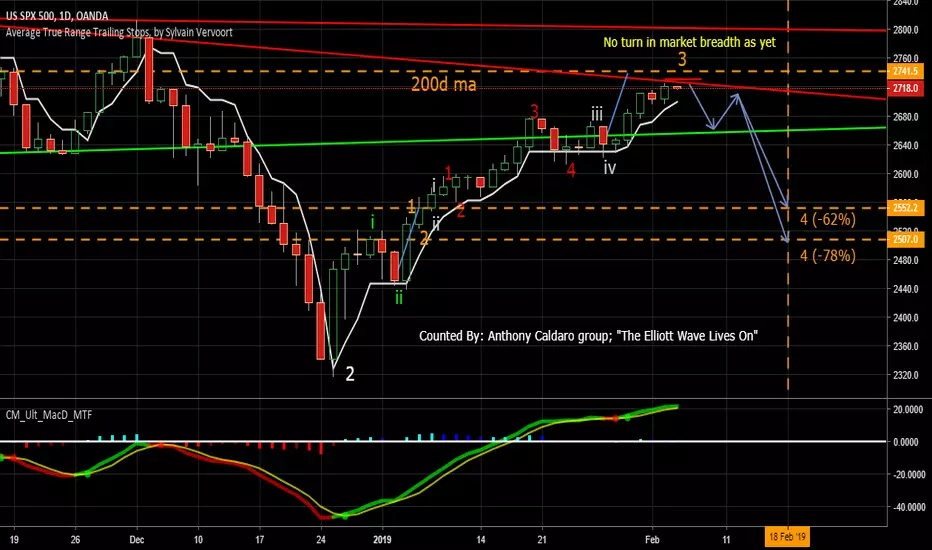Viewport: 932px width, 550px height.
Task: Click the 2640.0 price axis value
Action: [x=905, y=146]
